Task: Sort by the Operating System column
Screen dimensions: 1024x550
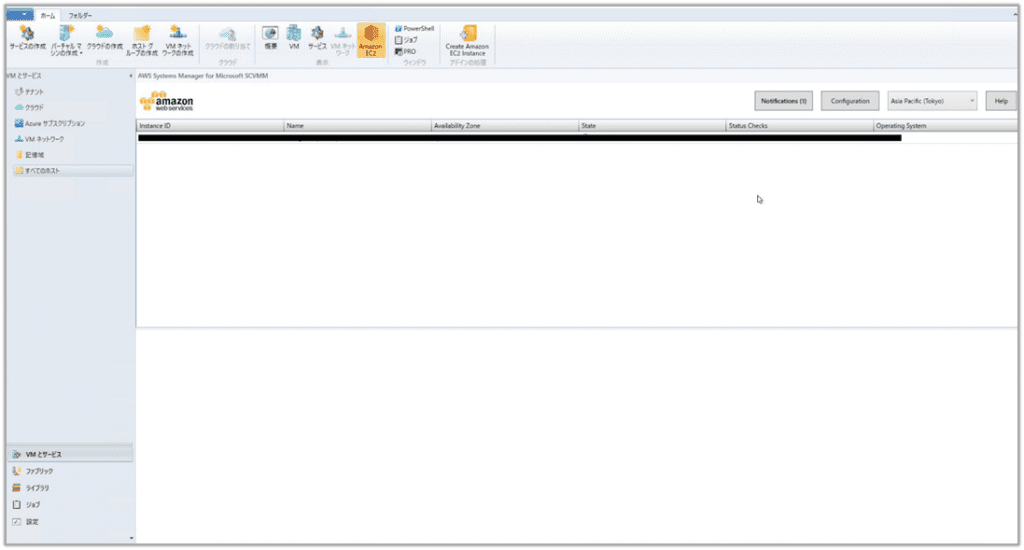Action: click(946, 125)
